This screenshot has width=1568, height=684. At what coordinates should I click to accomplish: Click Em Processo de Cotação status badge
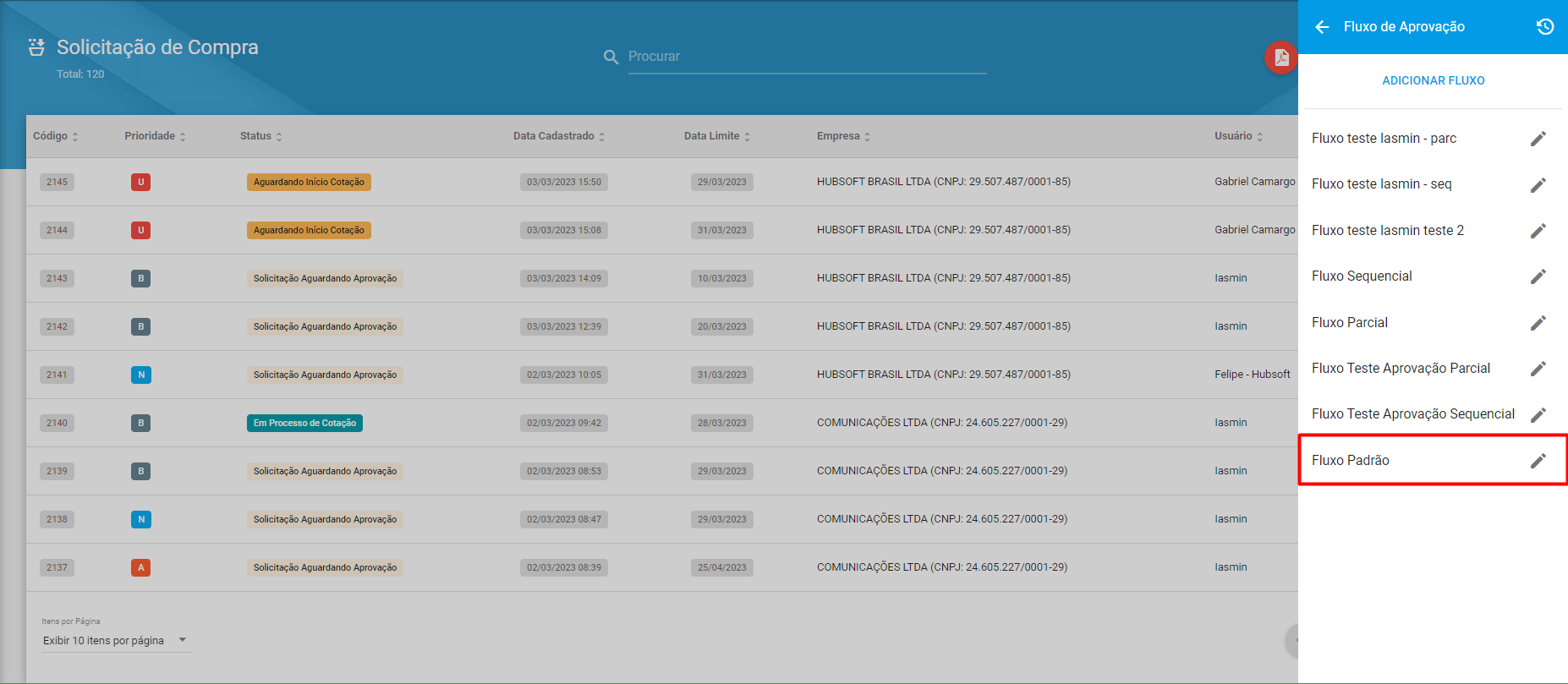coord(304,423)
